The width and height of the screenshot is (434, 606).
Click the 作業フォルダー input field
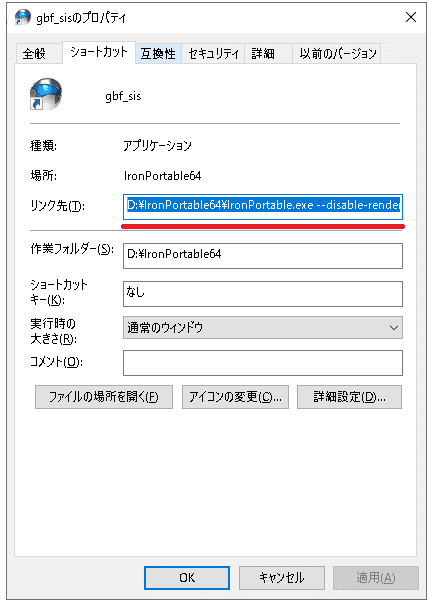click(263, 255)
